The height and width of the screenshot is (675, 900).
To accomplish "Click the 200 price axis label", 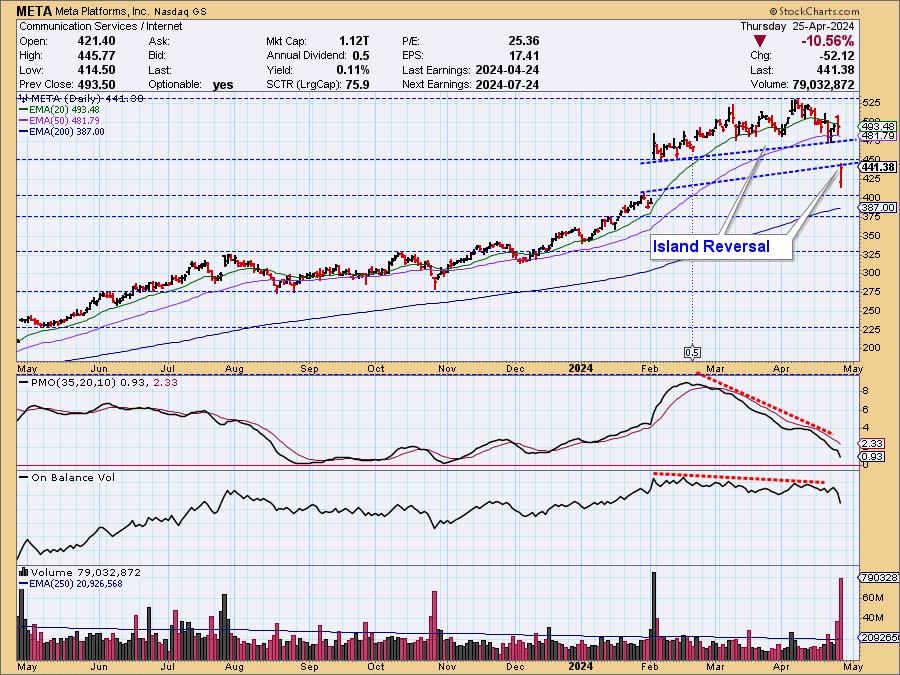I will pyautogui.click(x=871, y=347).
